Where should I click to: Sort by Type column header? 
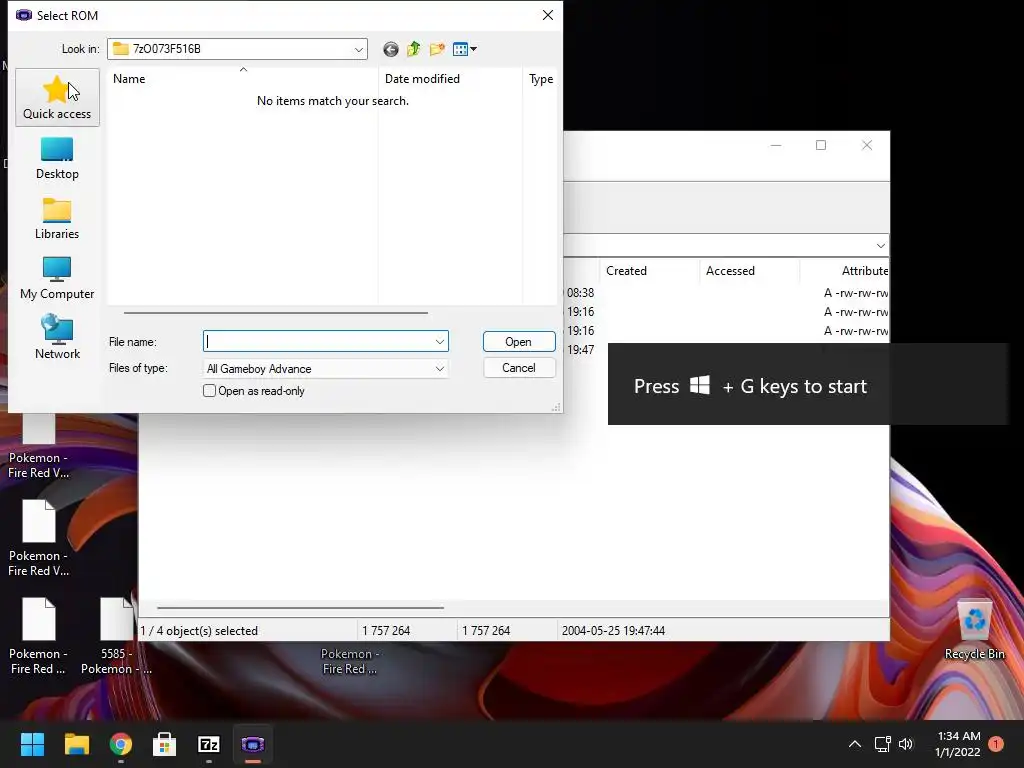(541, 79)
